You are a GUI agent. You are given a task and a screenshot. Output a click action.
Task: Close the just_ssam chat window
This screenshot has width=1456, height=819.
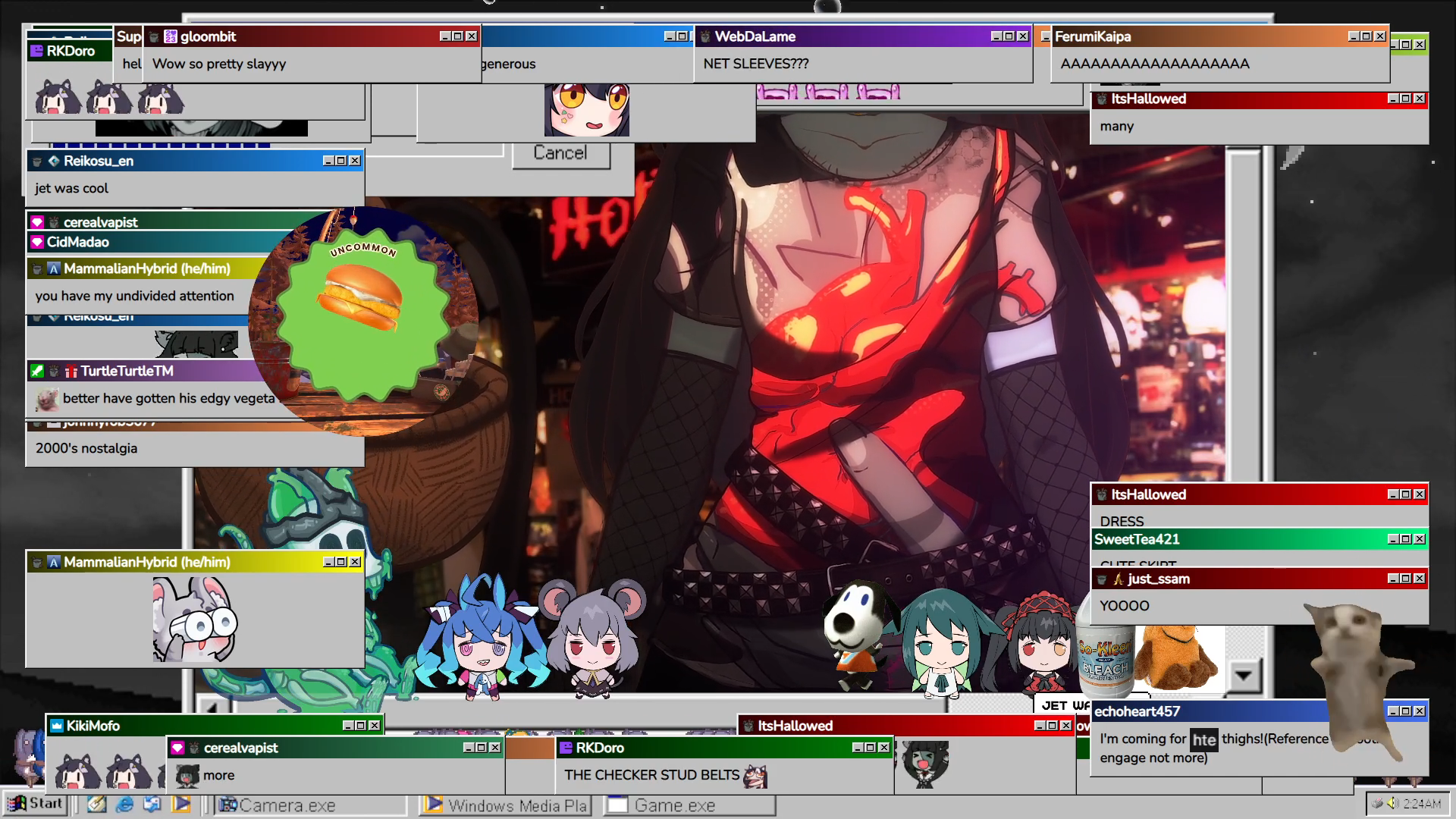tap(1420, 579)
